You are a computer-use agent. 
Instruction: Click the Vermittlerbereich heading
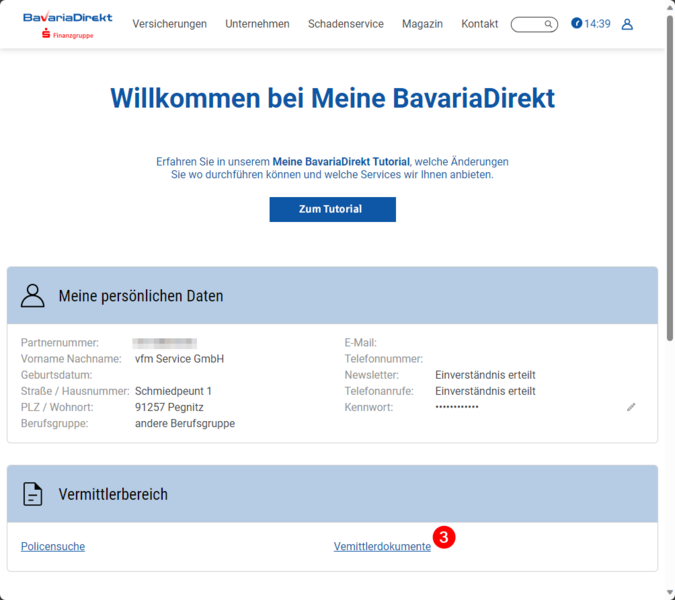pyautogui.click(x=113, y=495)
